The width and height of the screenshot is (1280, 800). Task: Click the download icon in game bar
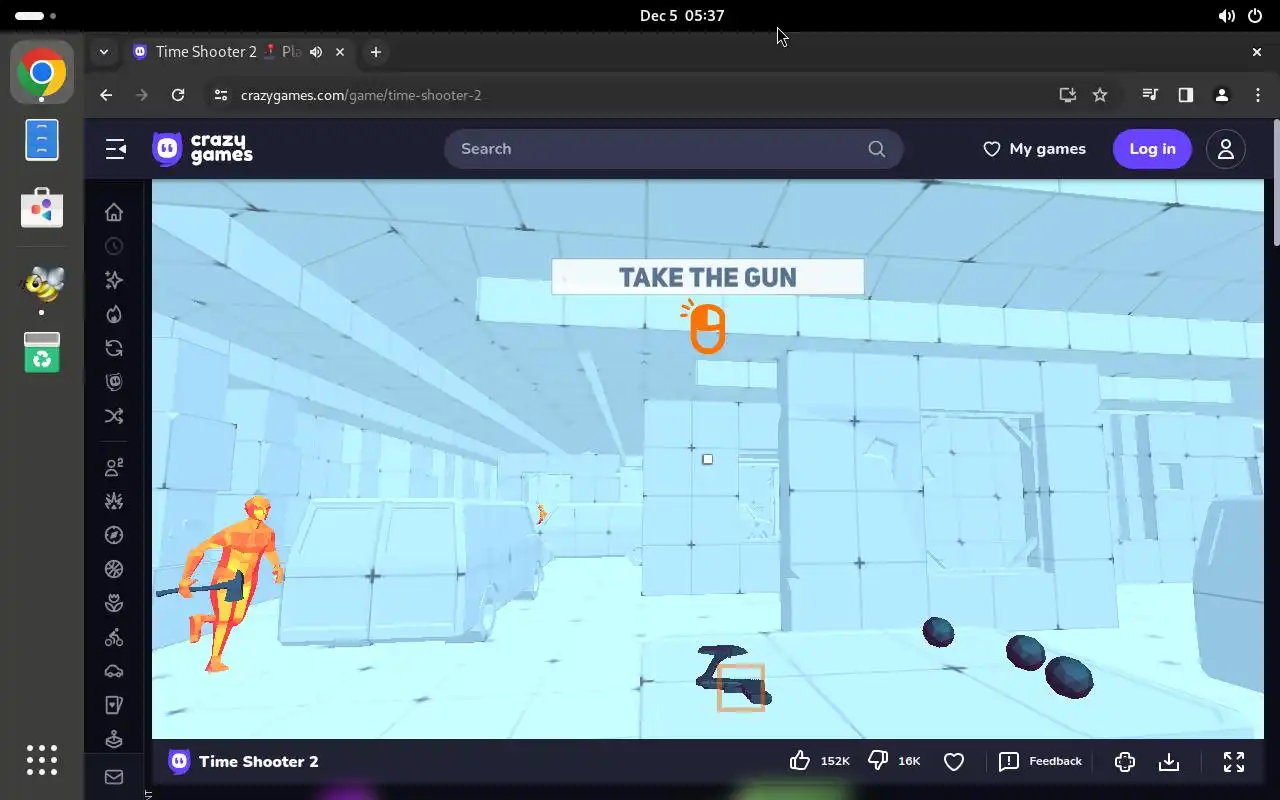[x=1169, y=762]
